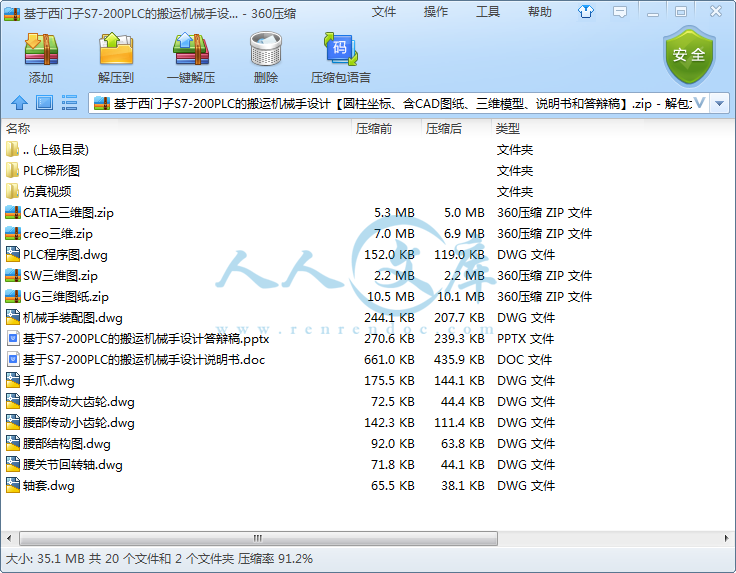This screenshot has width=736, height=573.
Task: Click the 删除 (Delete) trash icon
Action: click(x=266, y=57)
